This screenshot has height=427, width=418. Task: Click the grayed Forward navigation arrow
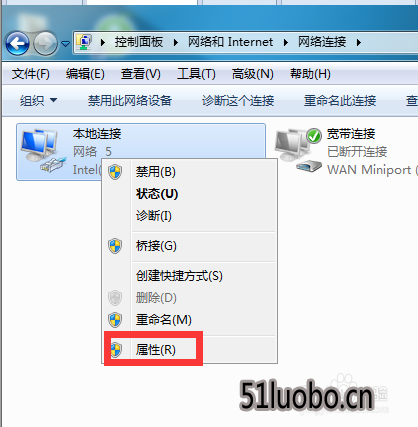pyautogui.click(x=46, y=43)
